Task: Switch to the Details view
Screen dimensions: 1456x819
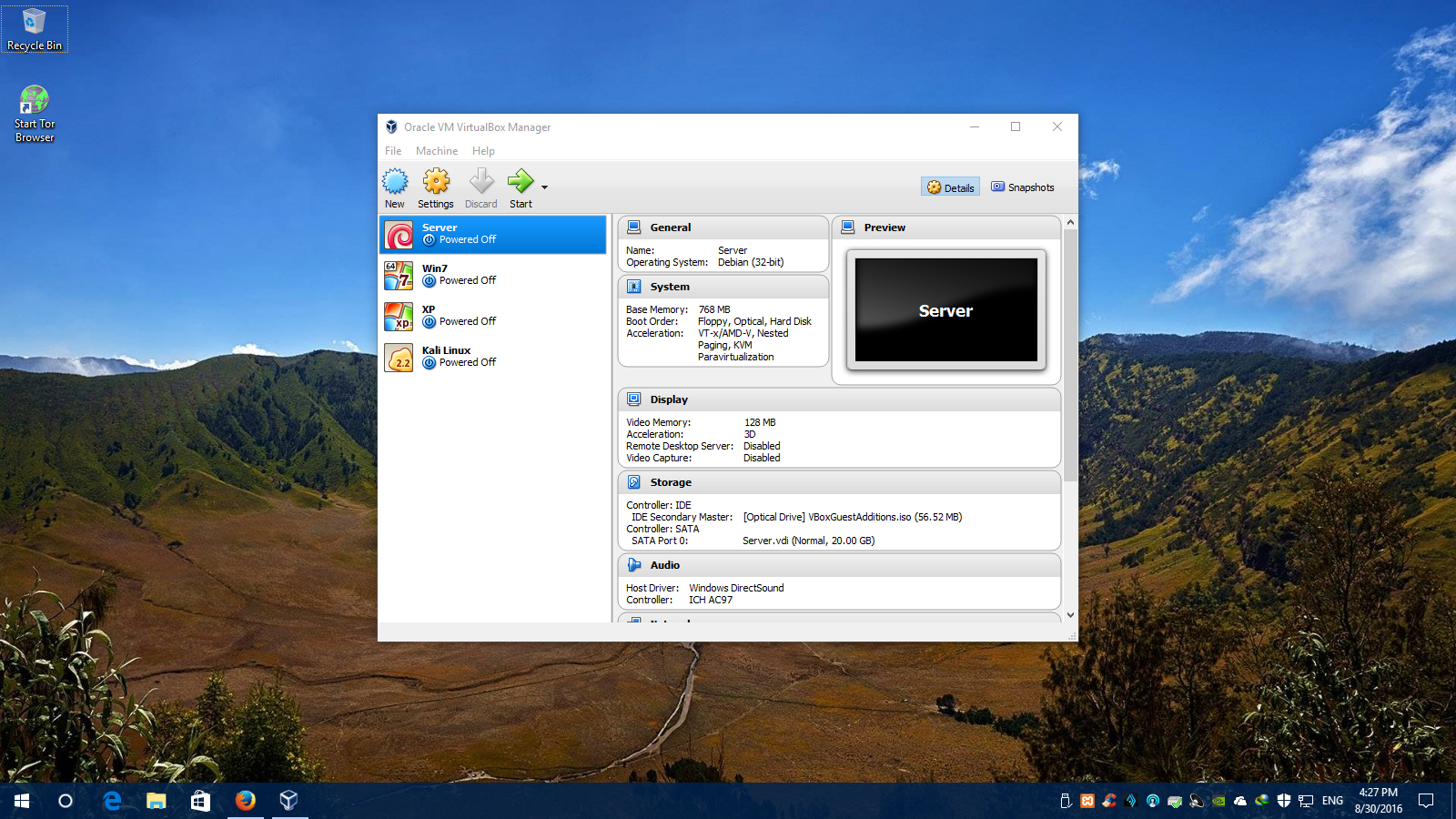Action: tap(950, 187)
